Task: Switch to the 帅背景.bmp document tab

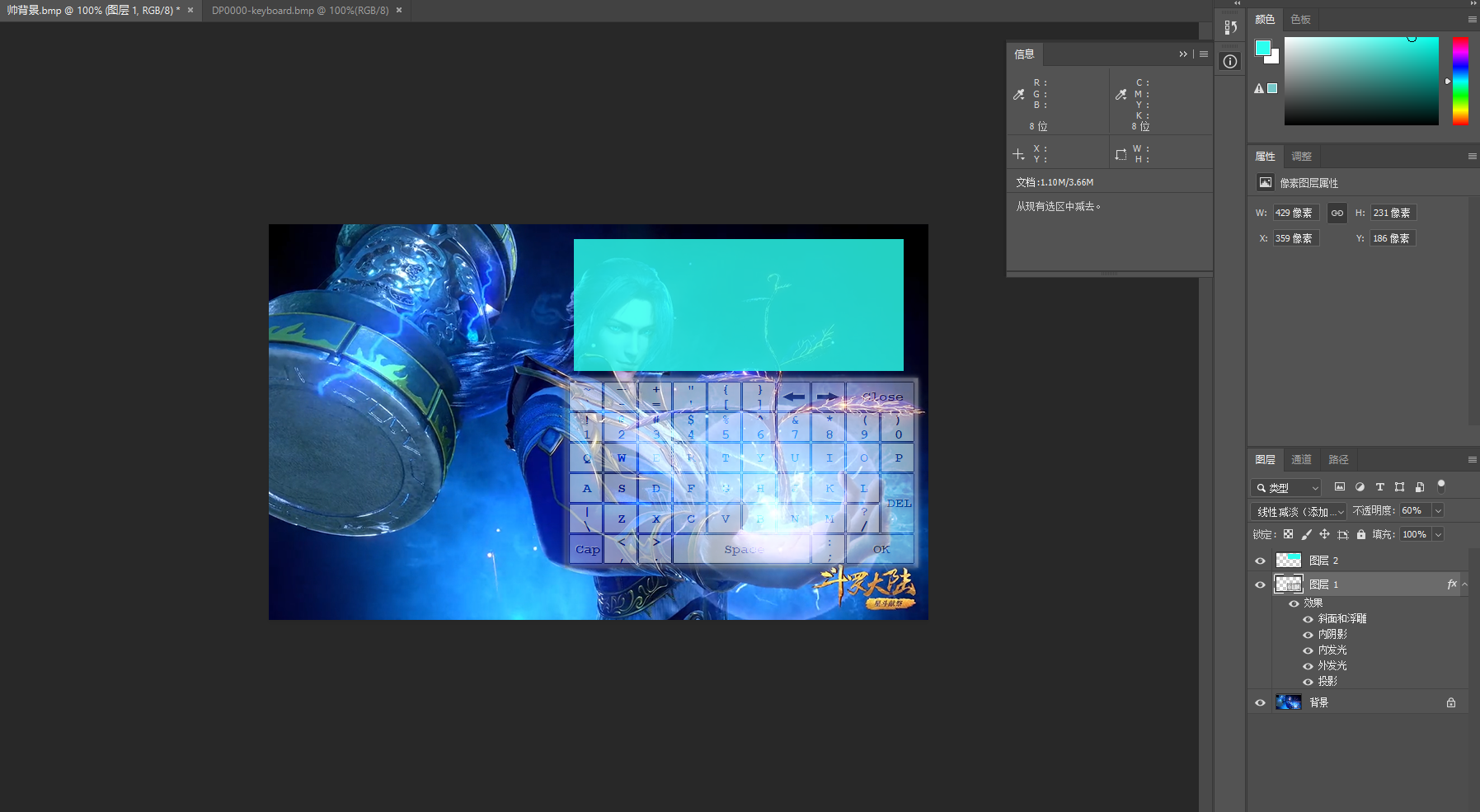Action: coord(93,11)
